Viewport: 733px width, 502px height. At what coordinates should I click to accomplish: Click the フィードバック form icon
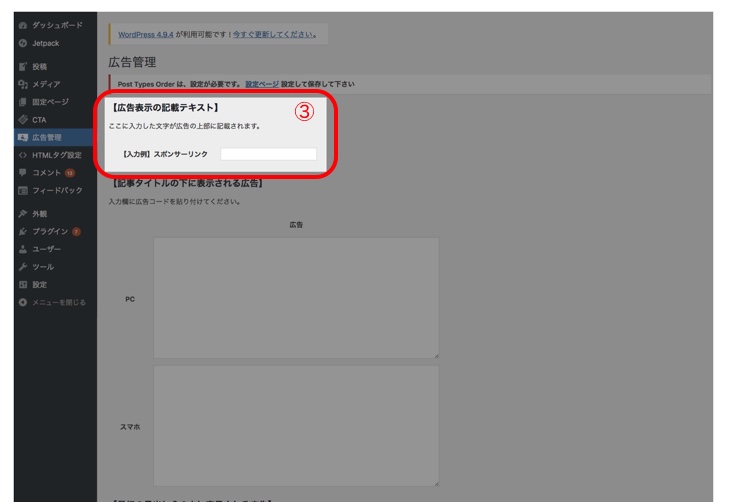23,190
